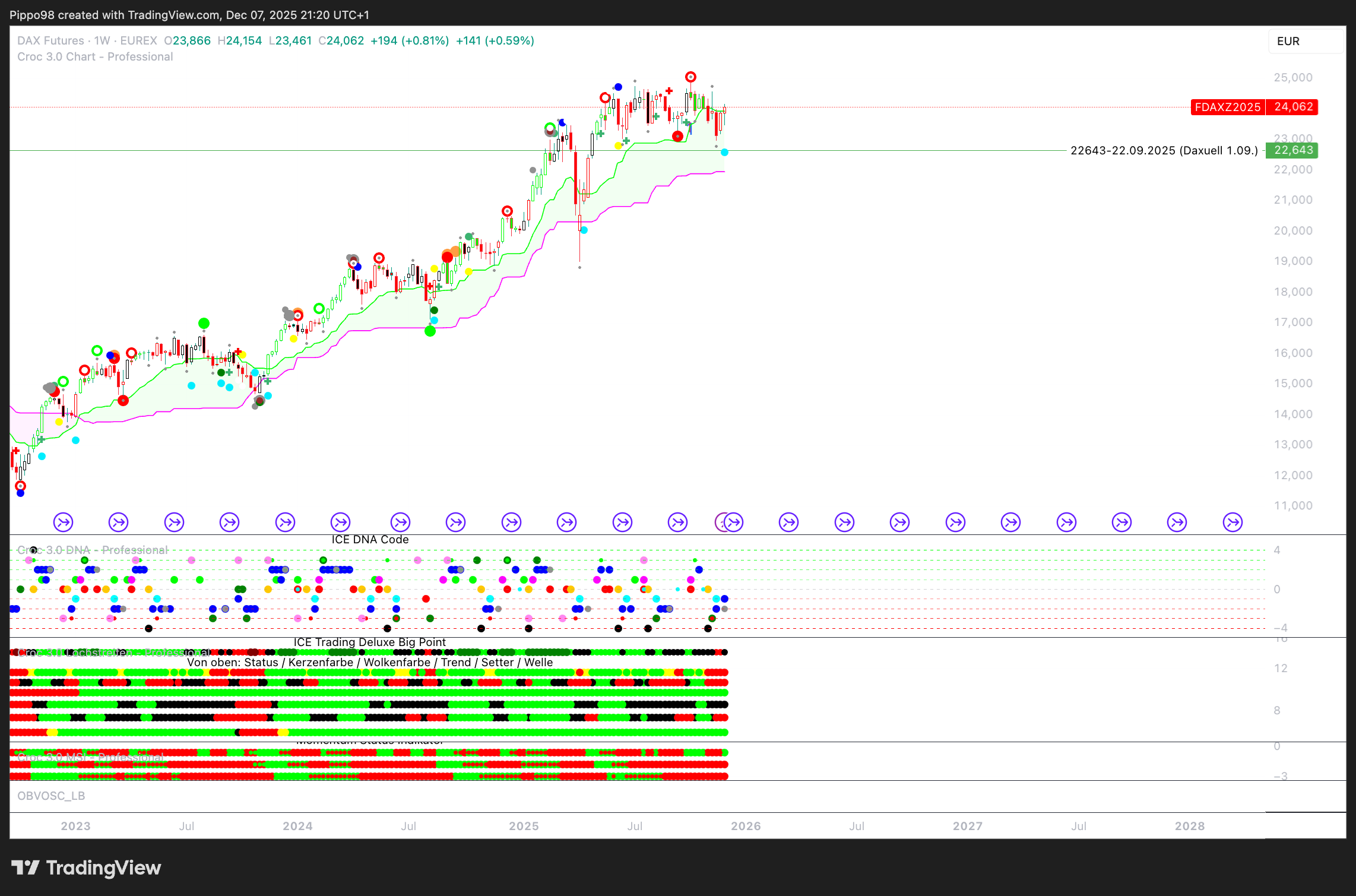The width and height of the screenshot is (1356, 896).
Task: Click the 25,000 value on the price scale
Action: [x=1292, y=78]
